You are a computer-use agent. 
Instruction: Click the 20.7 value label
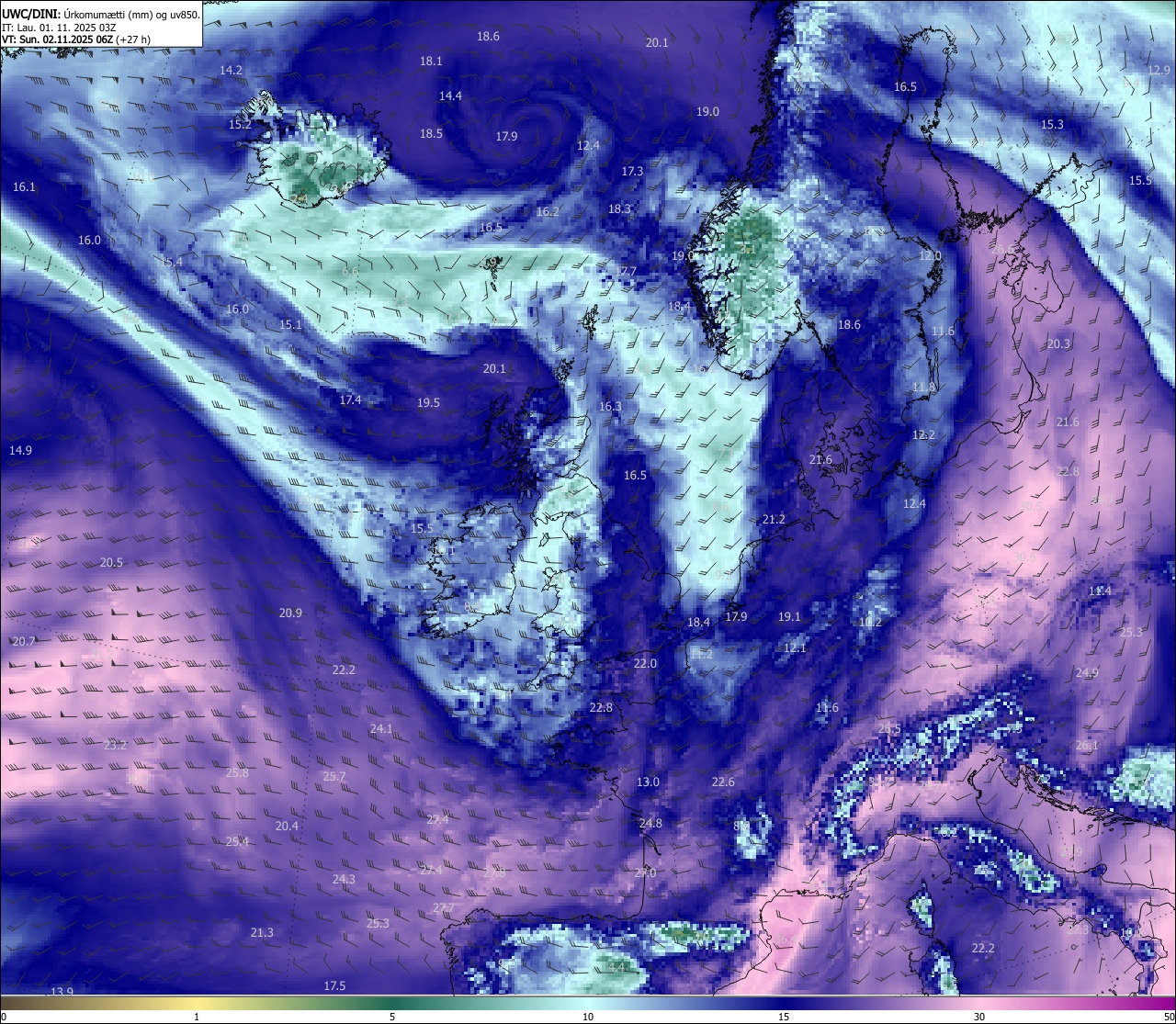coord(24,641)
